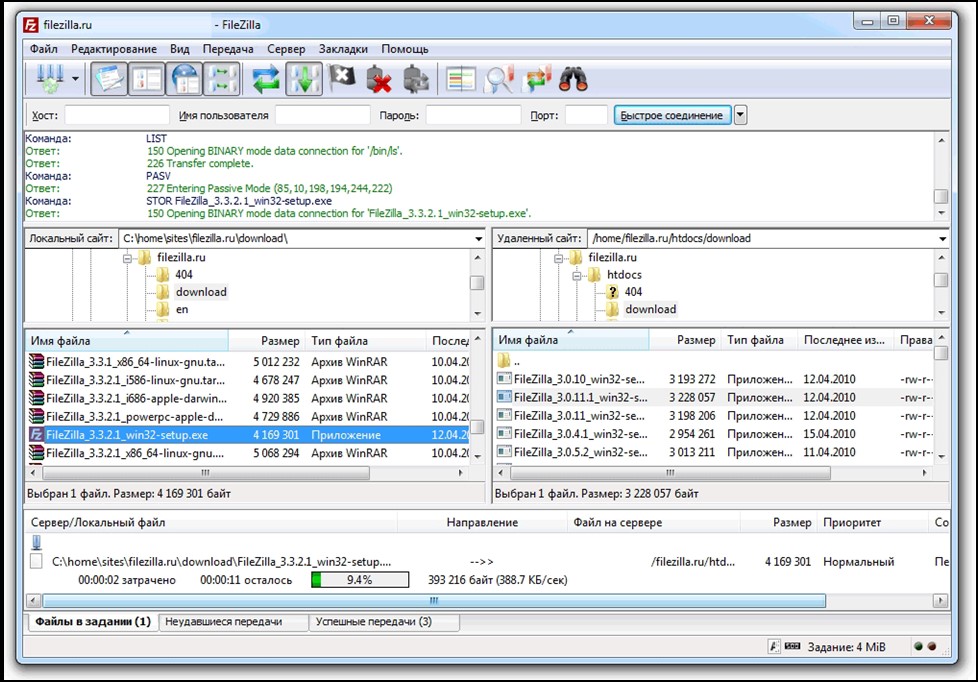Viewport: 978px width, 682px height.
Task: Toggle the local directory tree display
Action: tap(147, 79)
